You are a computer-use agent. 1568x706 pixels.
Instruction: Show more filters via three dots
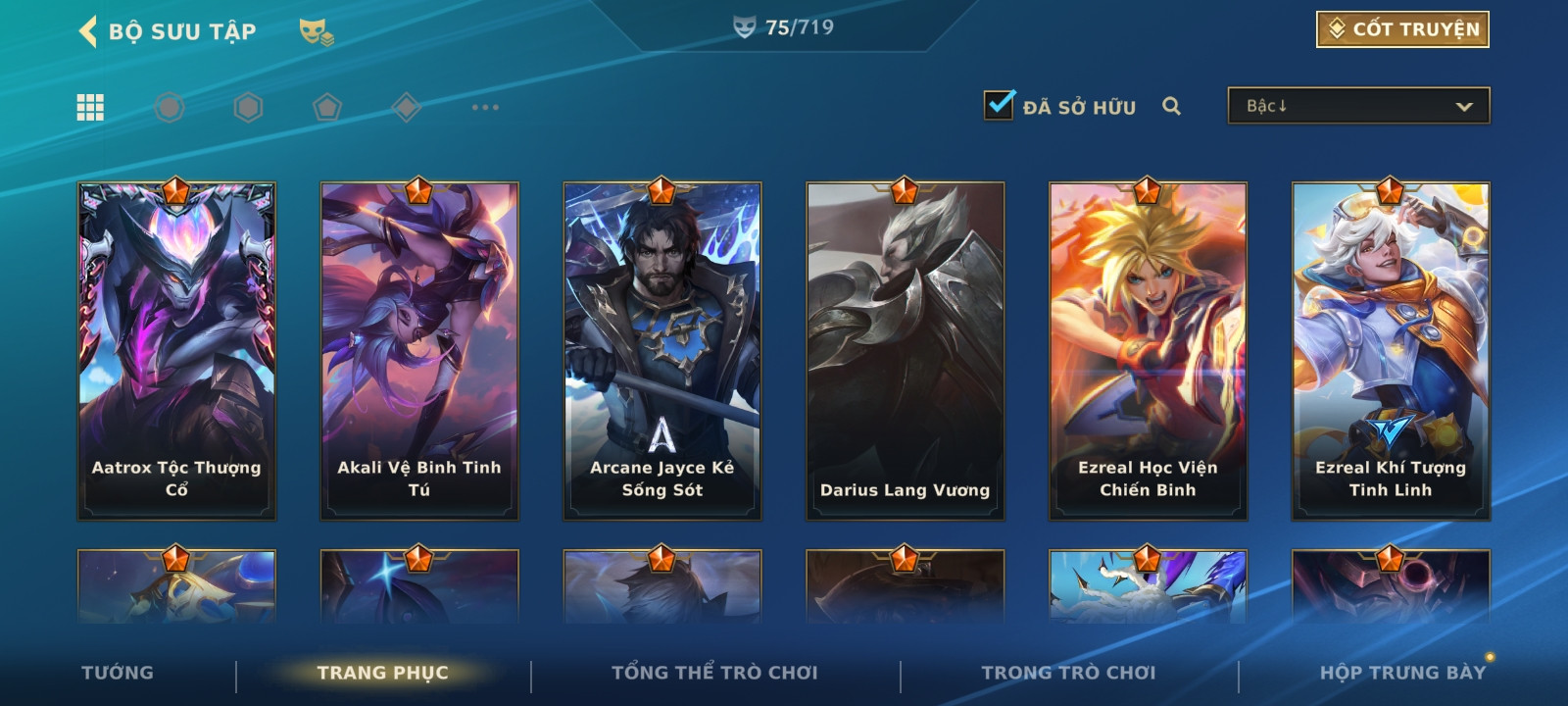(x=485, y=107)
